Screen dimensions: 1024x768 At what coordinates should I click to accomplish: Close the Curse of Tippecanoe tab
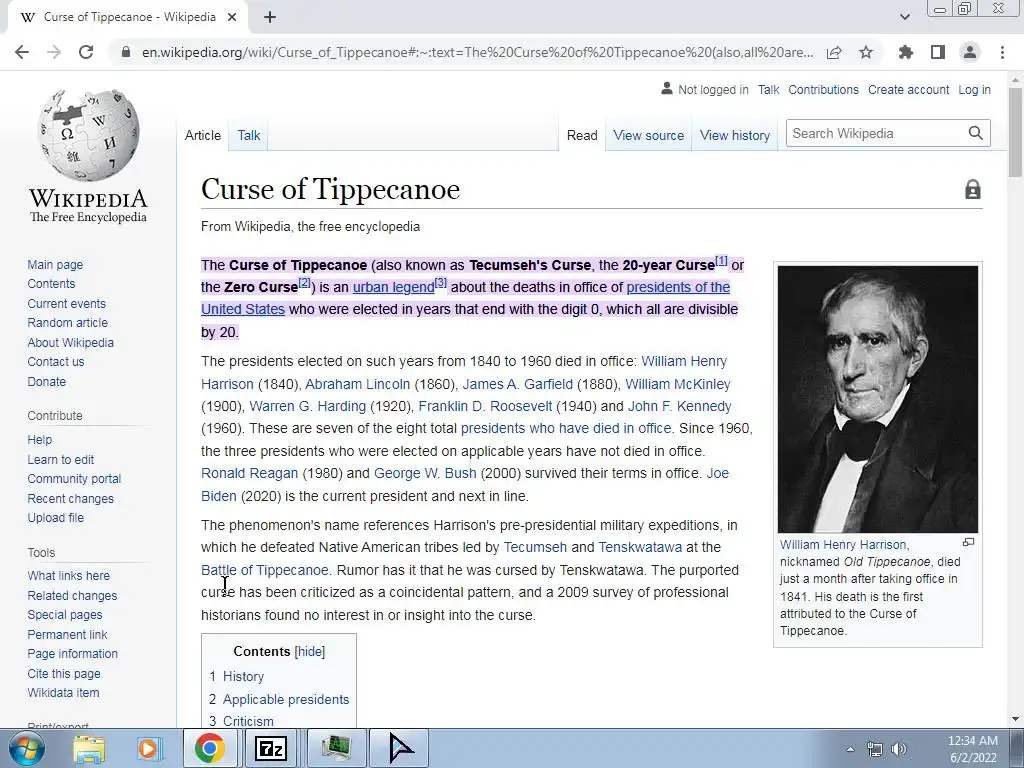(232, 18)
